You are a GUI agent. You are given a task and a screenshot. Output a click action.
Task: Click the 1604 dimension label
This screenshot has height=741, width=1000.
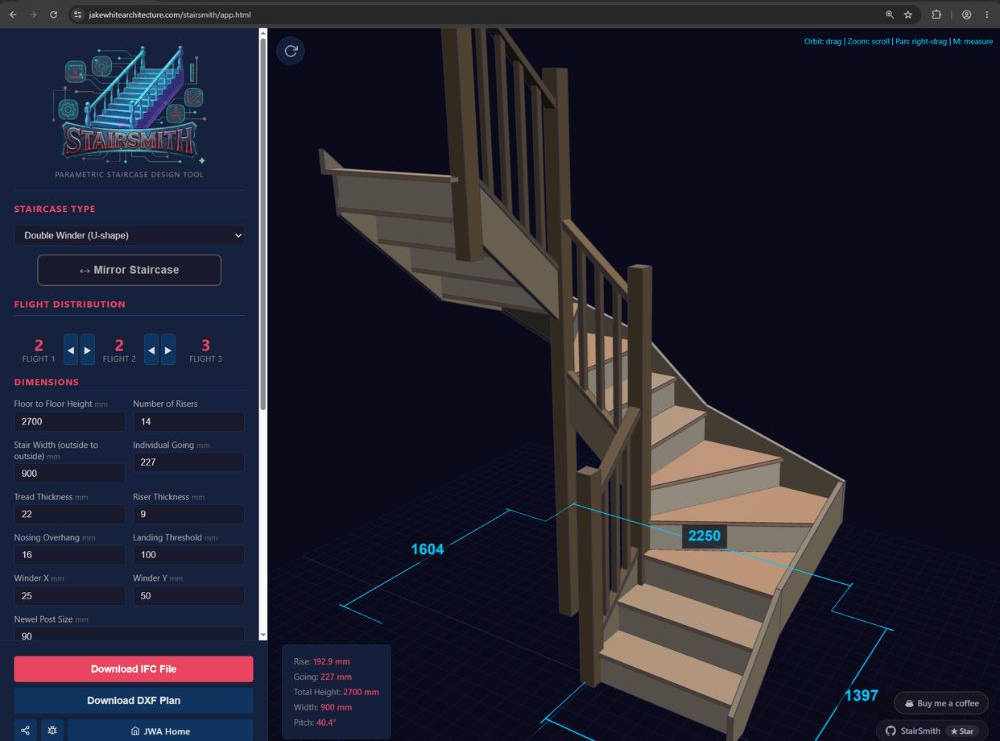[427, 549]
